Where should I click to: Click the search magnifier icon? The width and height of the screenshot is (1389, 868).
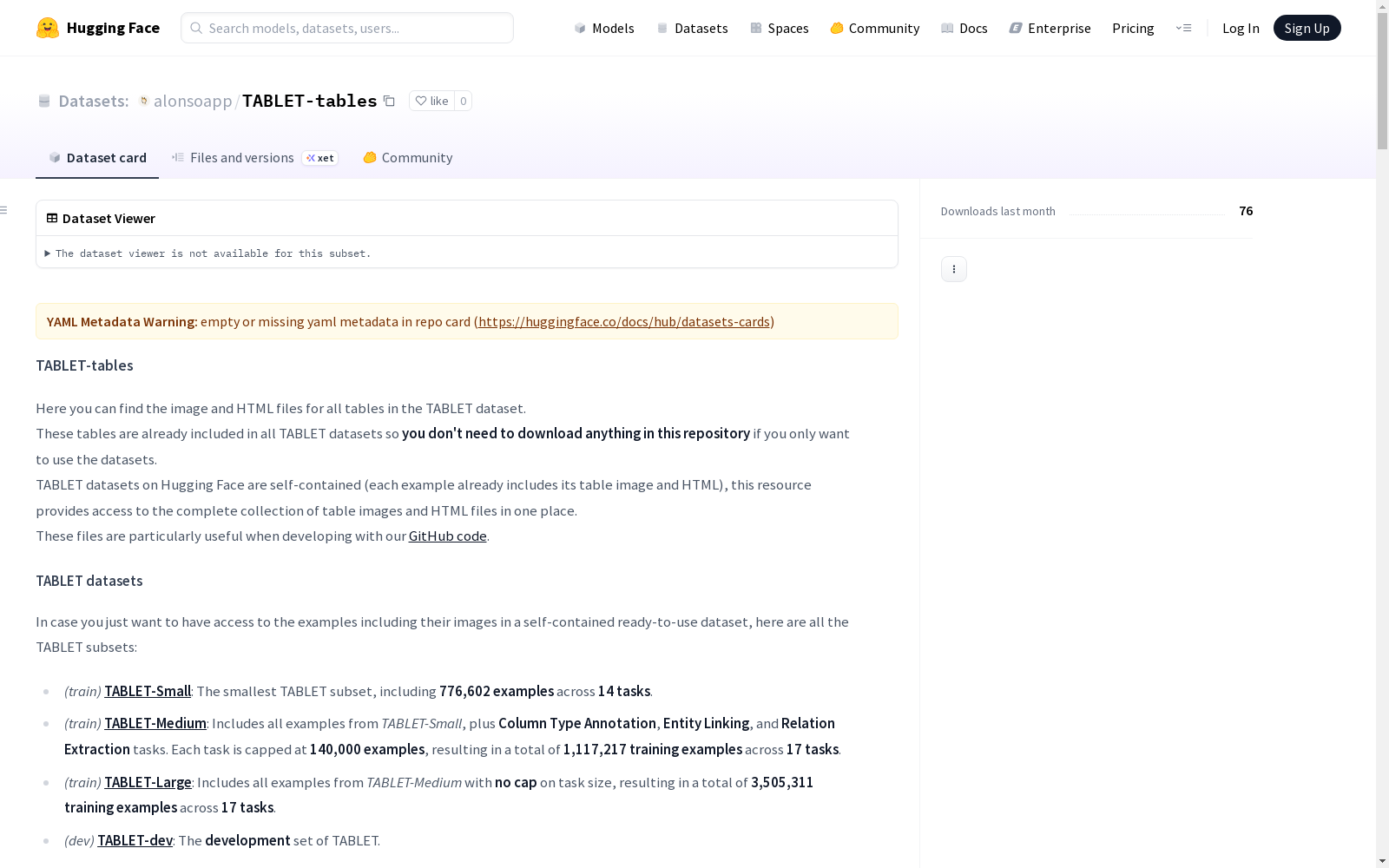point(196,28)
